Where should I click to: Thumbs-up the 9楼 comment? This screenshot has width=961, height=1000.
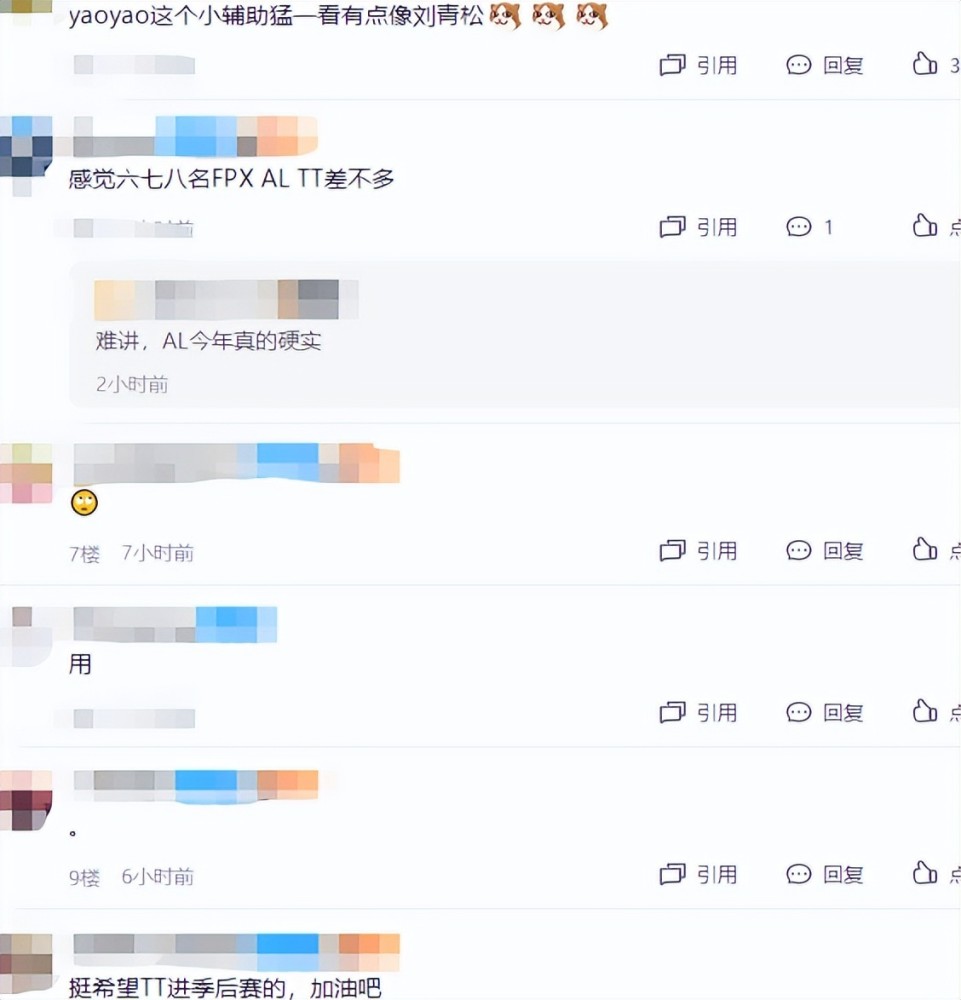click(936, 873)
